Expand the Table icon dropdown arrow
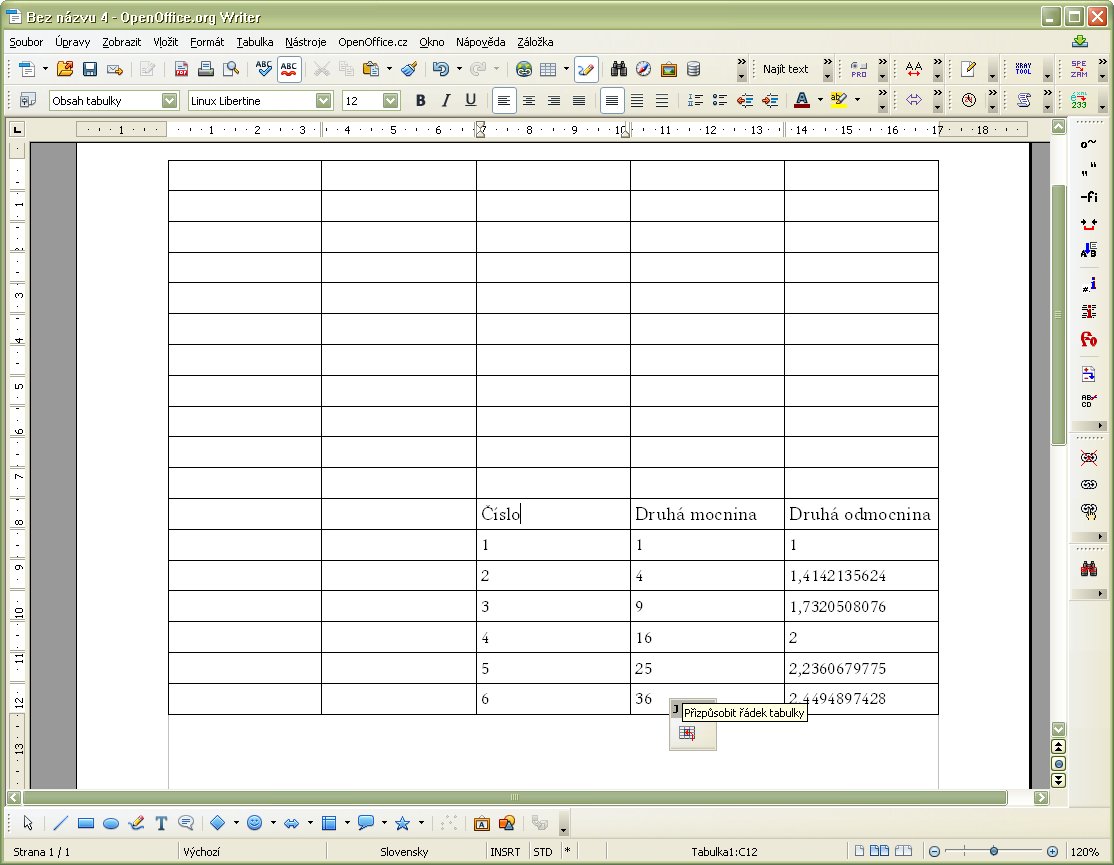 coord(566,69)
